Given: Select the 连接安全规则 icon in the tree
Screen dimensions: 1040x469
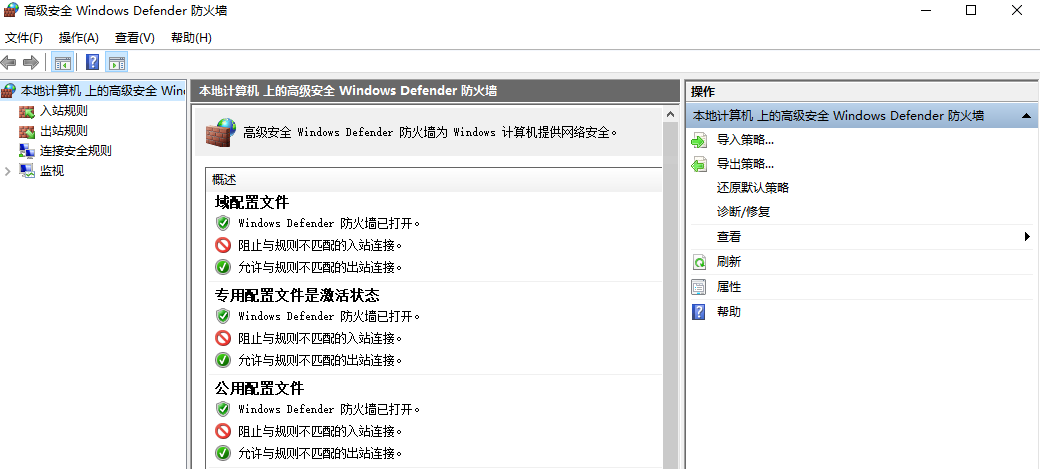Looking at the screenshot, I should (x=27, y=151).
